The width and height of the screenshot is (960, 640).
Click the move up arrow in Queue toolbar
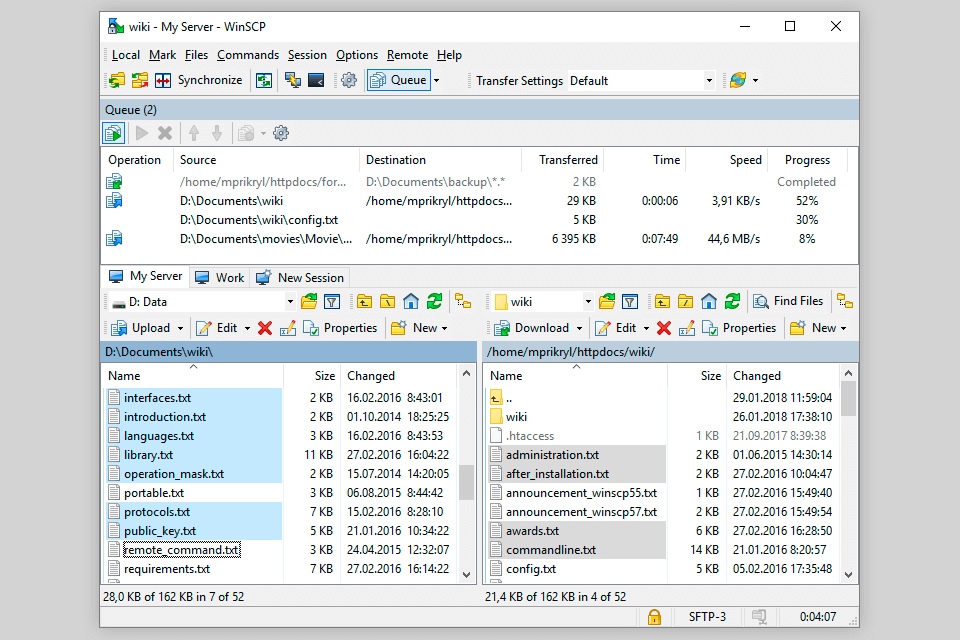pyautogui.click(x=194, y=133)
